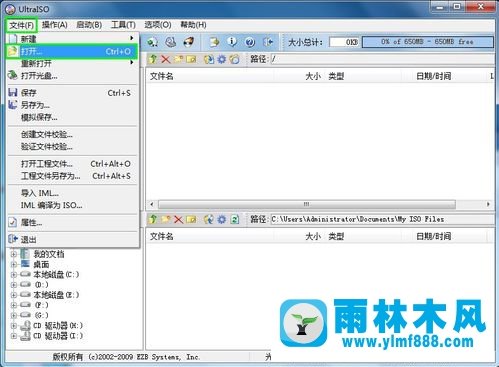Click the new folder icon in the ISO pane toolbar
Viewport: 499px width, 367px height.
(179, 59)
